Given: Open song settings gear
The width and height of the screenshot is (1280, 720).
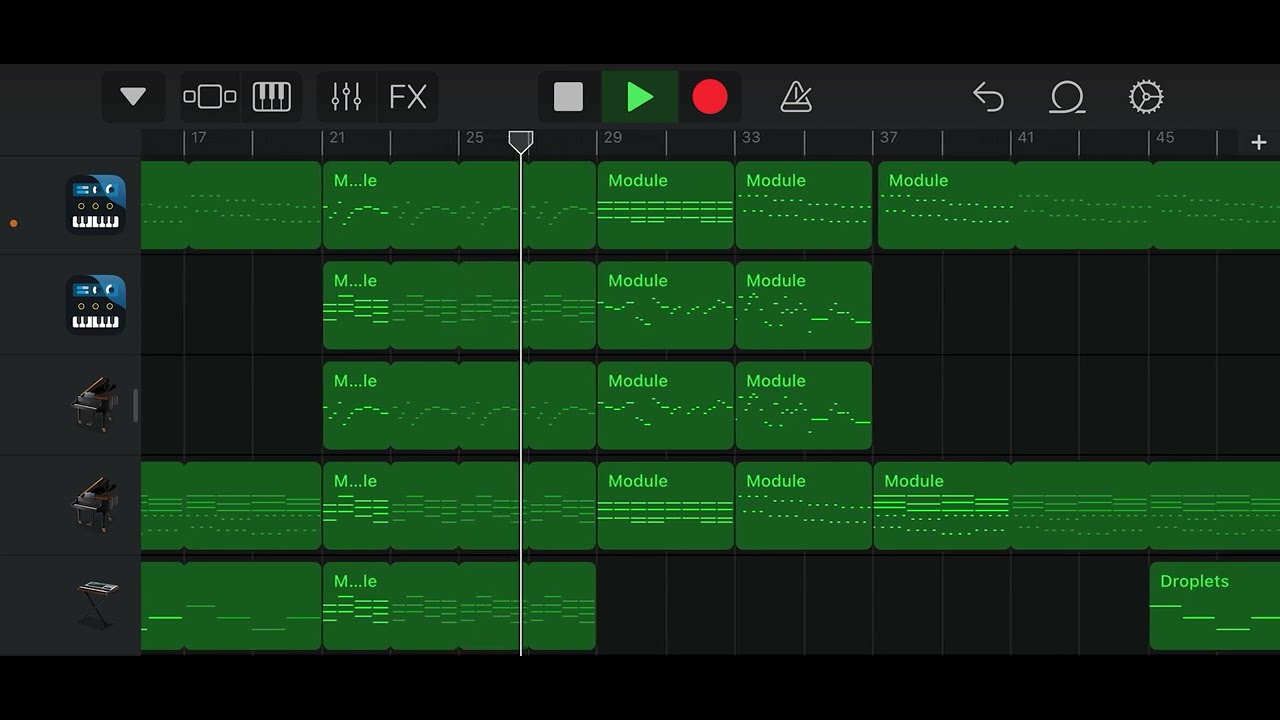Looking at the screenshot, I should pyautogui.click(x=1146, y=97).
